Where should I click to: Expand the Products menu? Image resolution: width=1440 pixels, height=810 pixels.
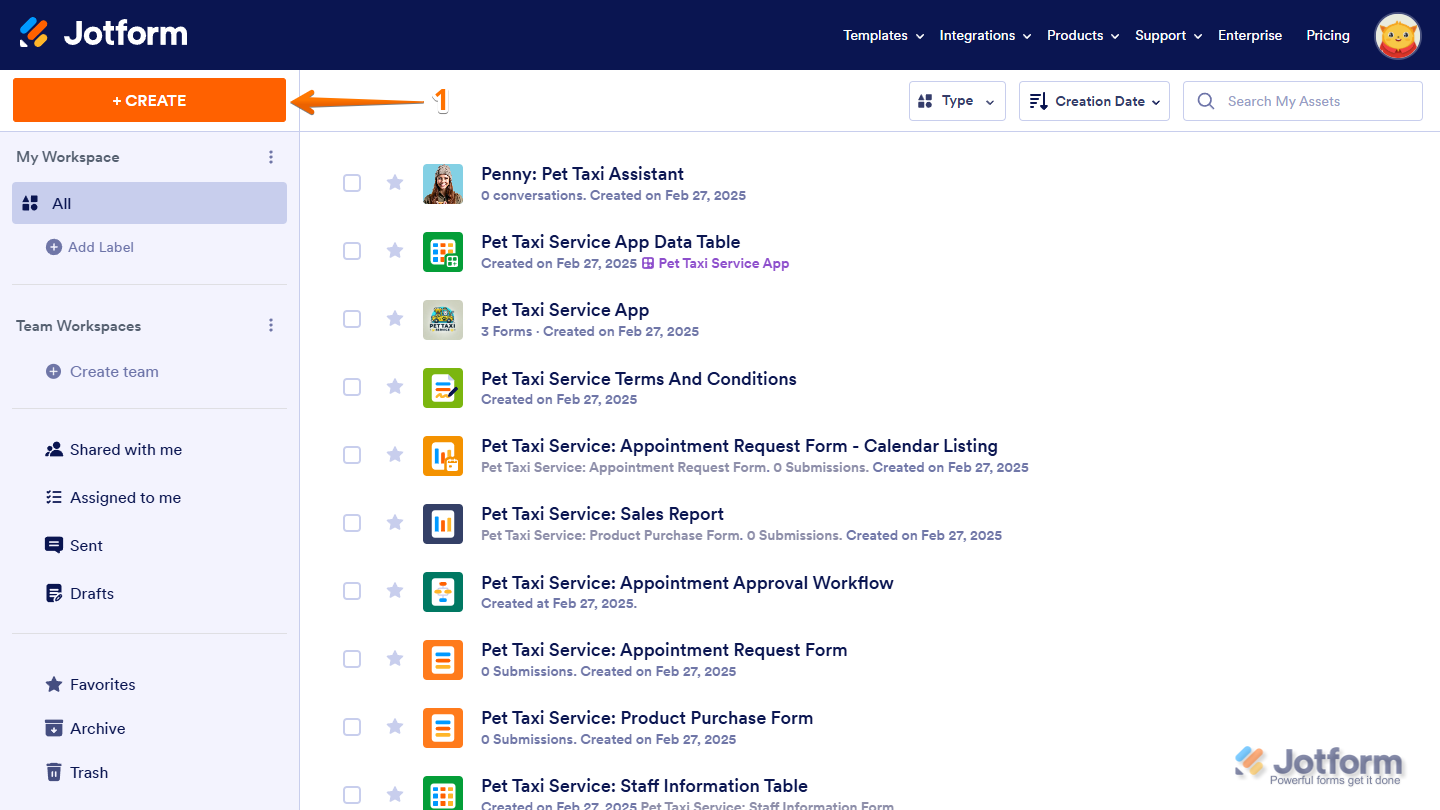(x=1081, y=35)
